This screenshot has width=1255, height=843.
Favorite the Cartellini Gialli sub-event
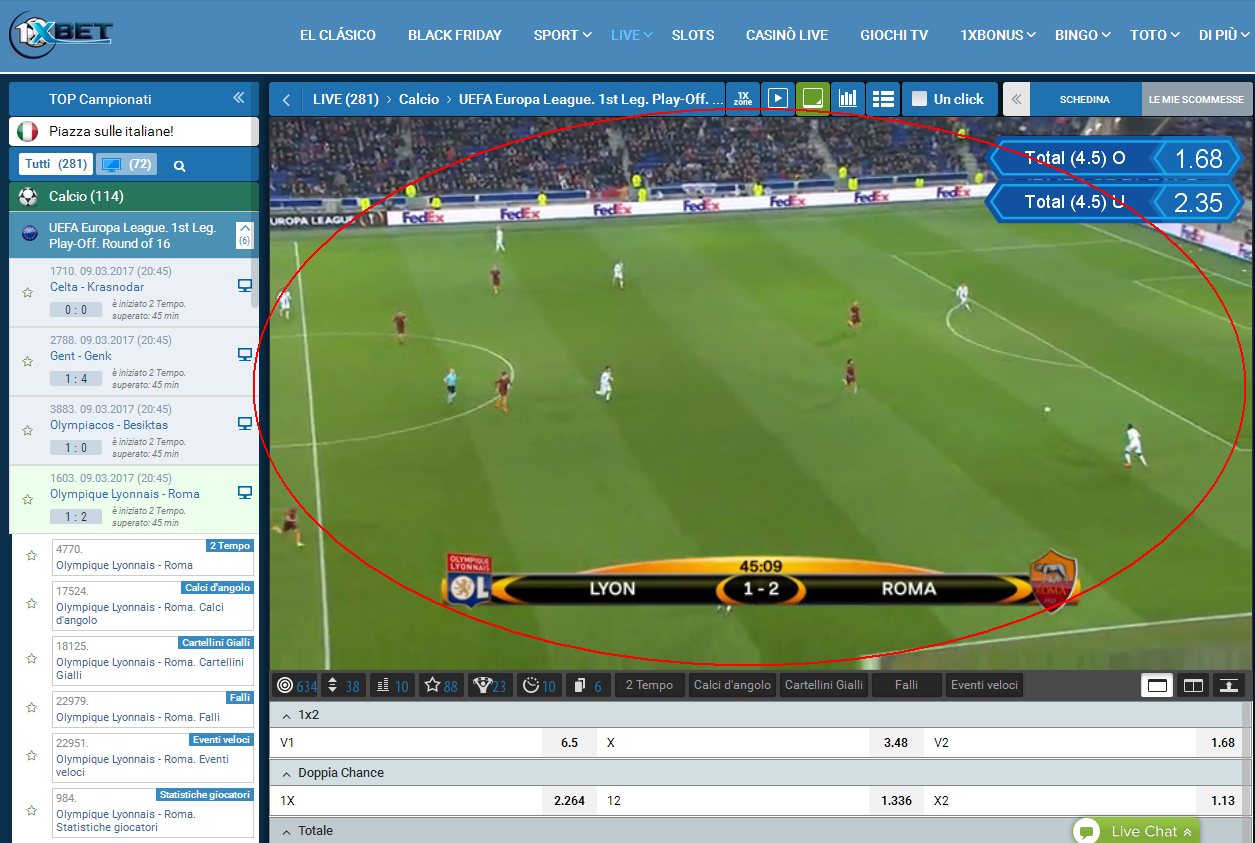pos(31,659)
